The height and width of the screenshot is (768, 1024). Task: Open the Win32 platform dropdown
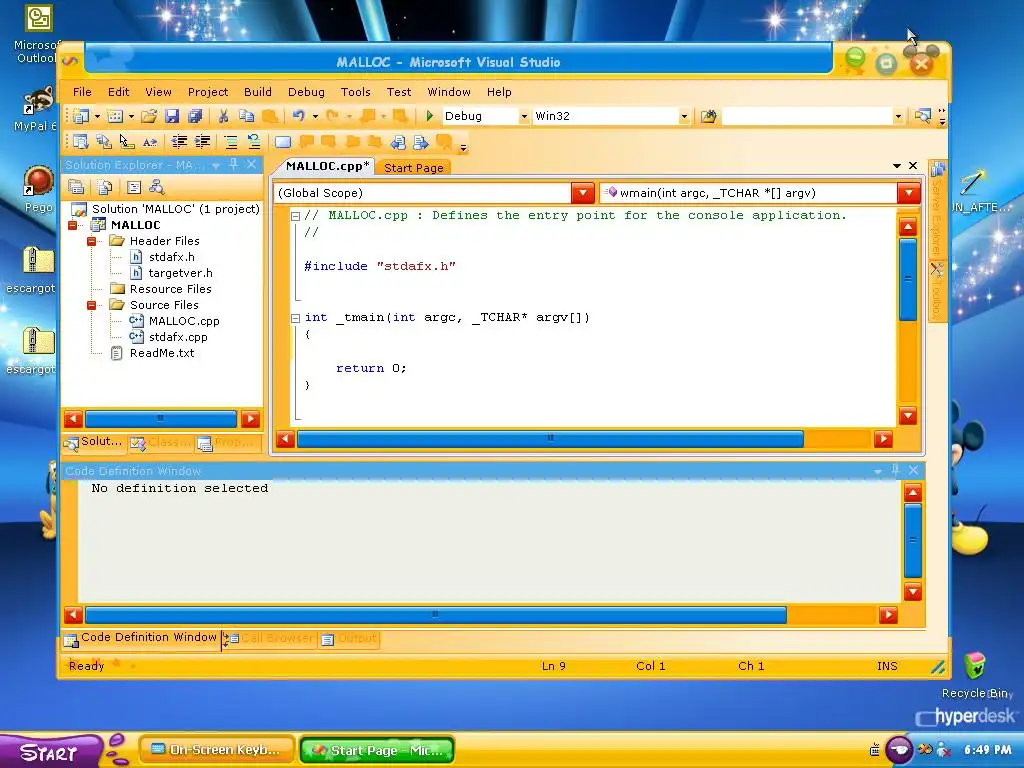pos(684,116)
